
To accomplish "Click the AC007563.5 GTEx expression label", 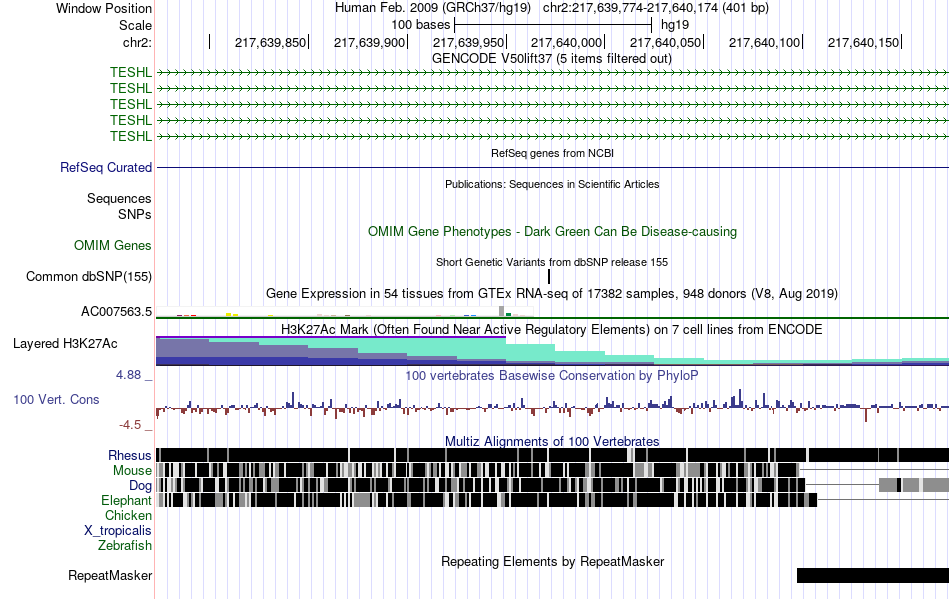I will coord(116,311).
